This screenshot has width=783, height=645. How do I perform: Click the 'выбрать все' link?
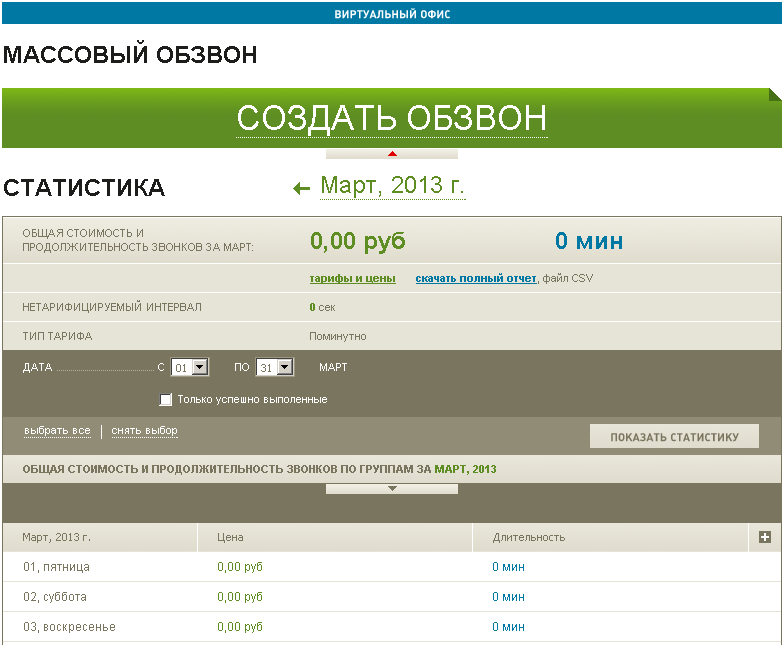57,431
